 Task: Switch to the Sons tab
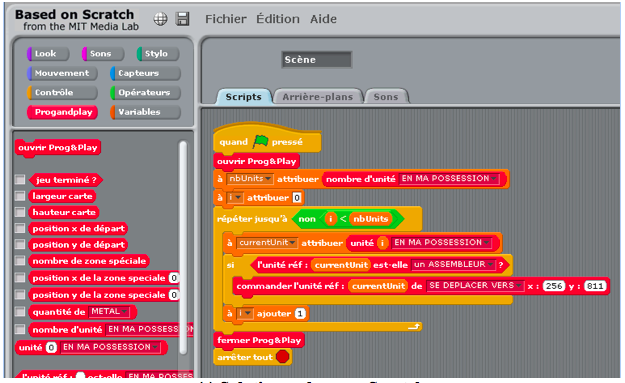point(386,97)
